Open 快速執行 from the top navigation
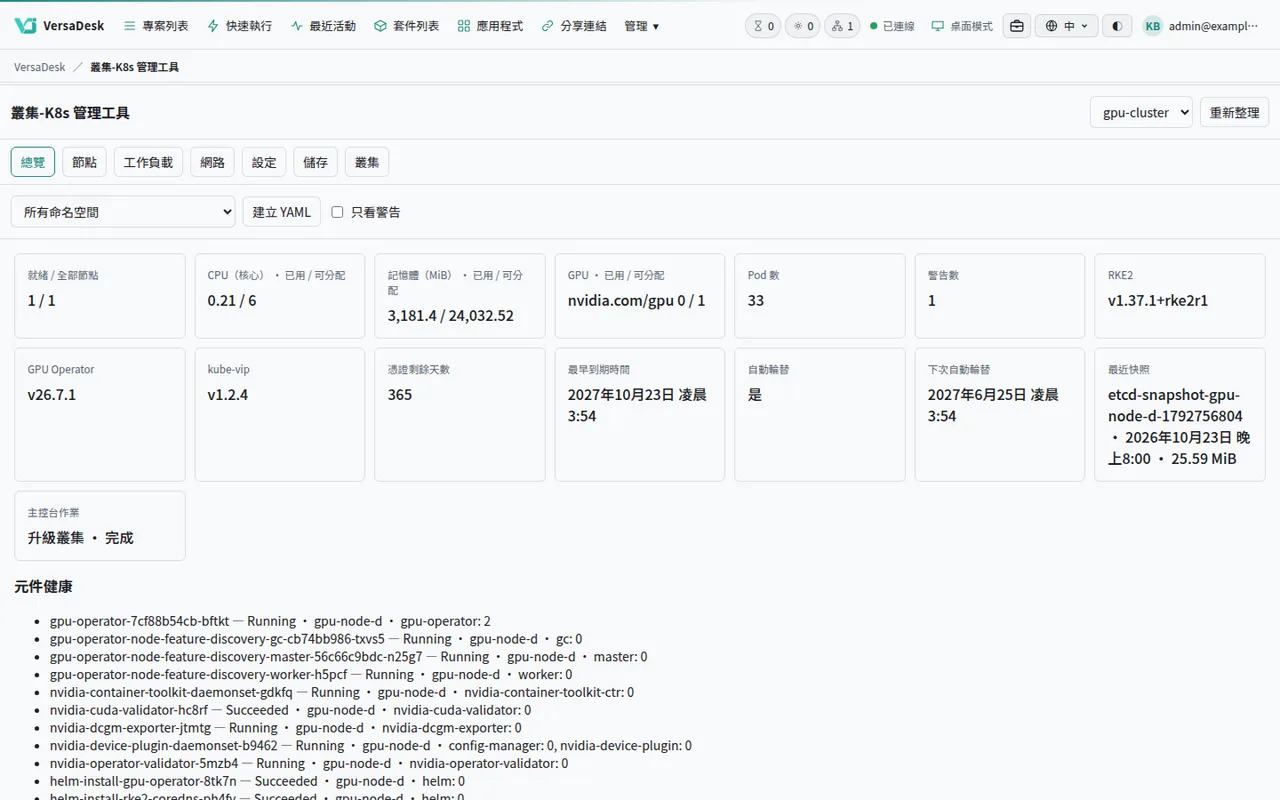Viewport: 1280px width, 800px height. (x=239, y=26)
